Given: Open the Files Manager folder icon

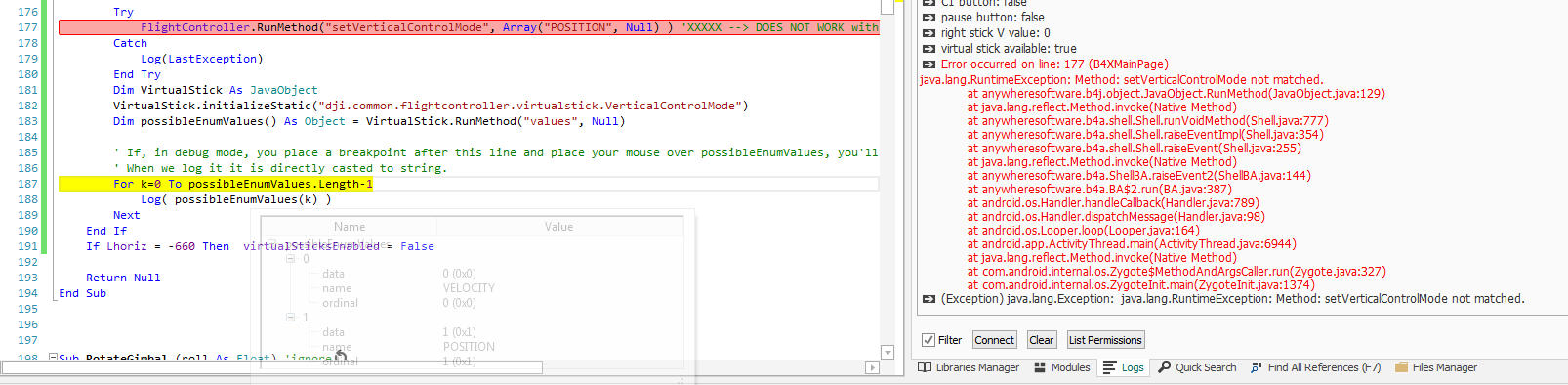Looking at the screenshot, I should [x=1401, y=367].
